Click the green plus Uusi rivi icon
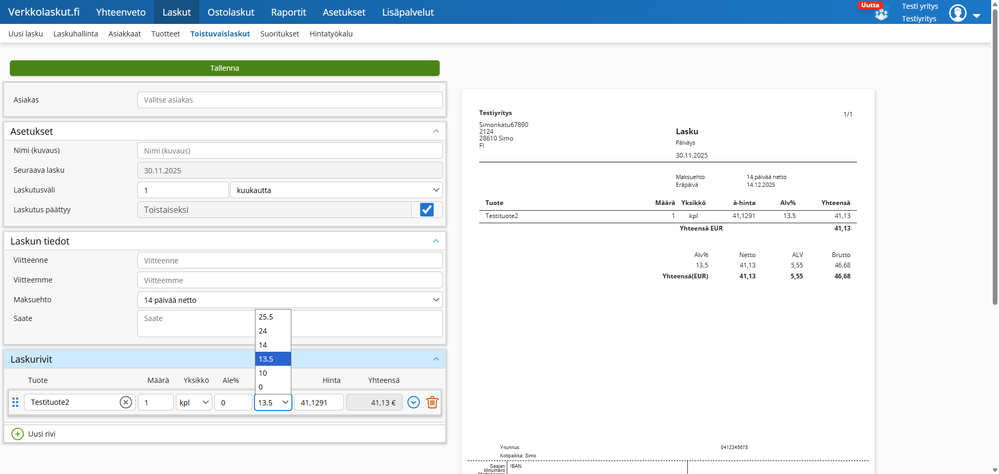The image size is (999, 474). (18, 434)
